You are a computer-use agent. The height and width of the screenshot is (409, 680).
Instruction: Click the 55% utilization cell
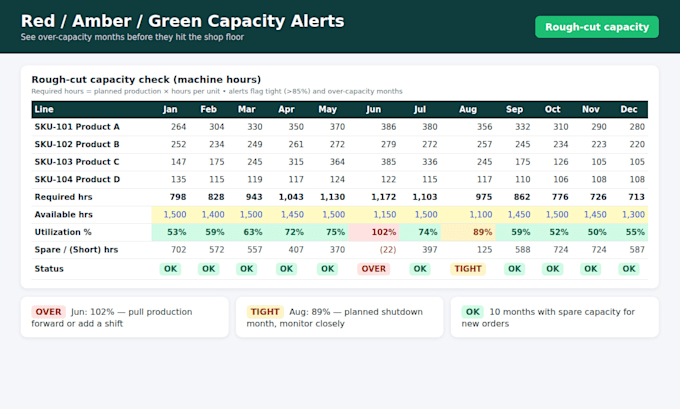point(629,232)
